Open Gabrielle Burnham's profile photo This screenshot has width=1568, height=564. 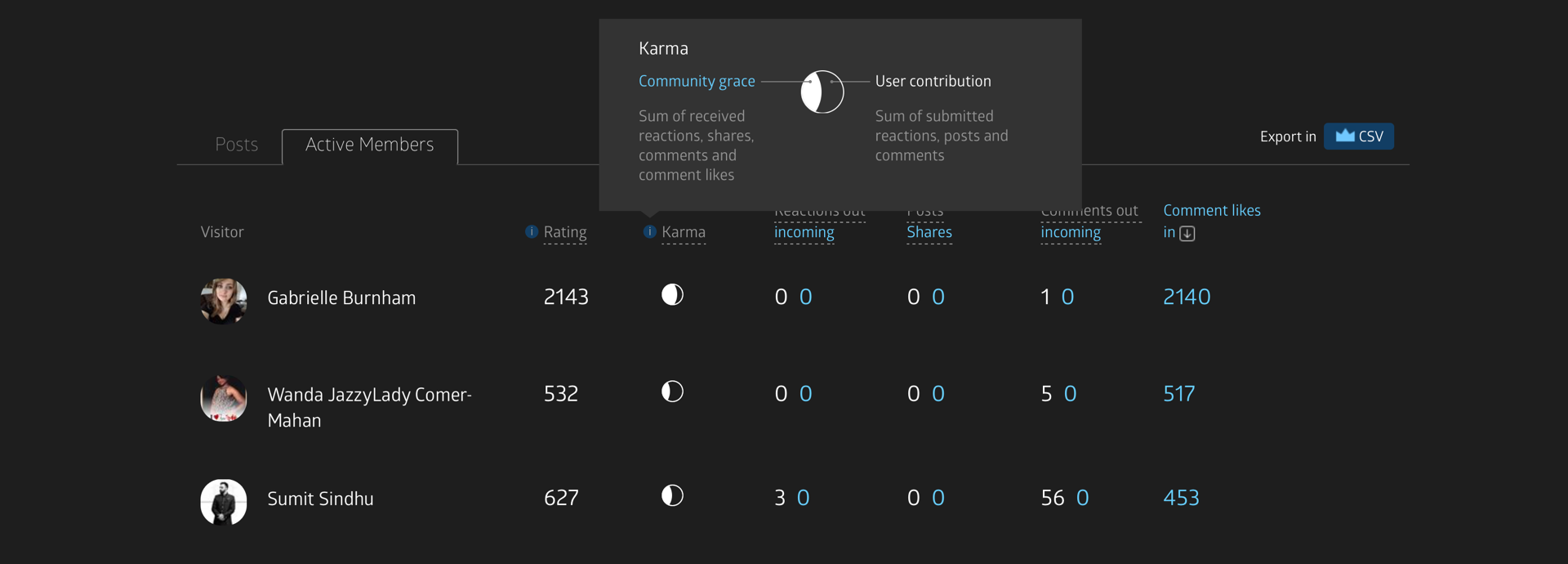pos(224,300)
